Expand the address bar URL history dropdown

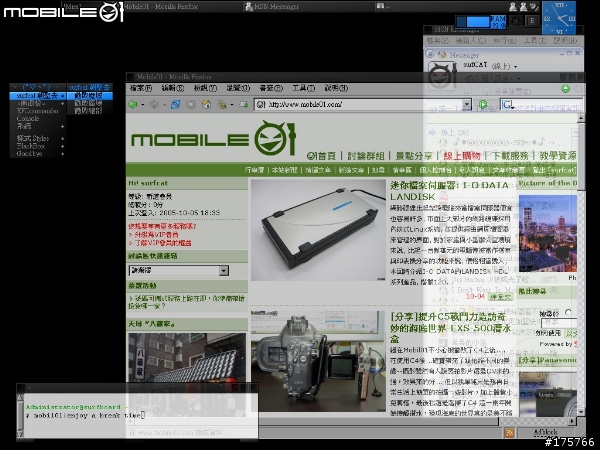point(466,104)
